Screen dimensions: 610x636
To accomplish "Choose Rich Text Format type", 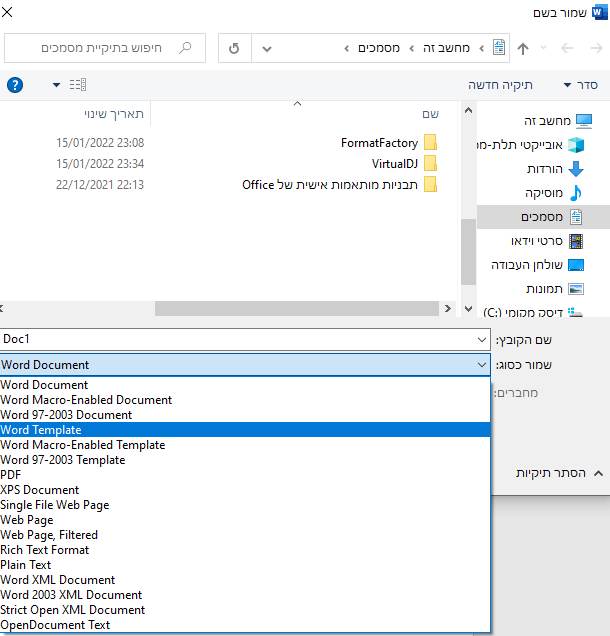I will click(245, 550).
